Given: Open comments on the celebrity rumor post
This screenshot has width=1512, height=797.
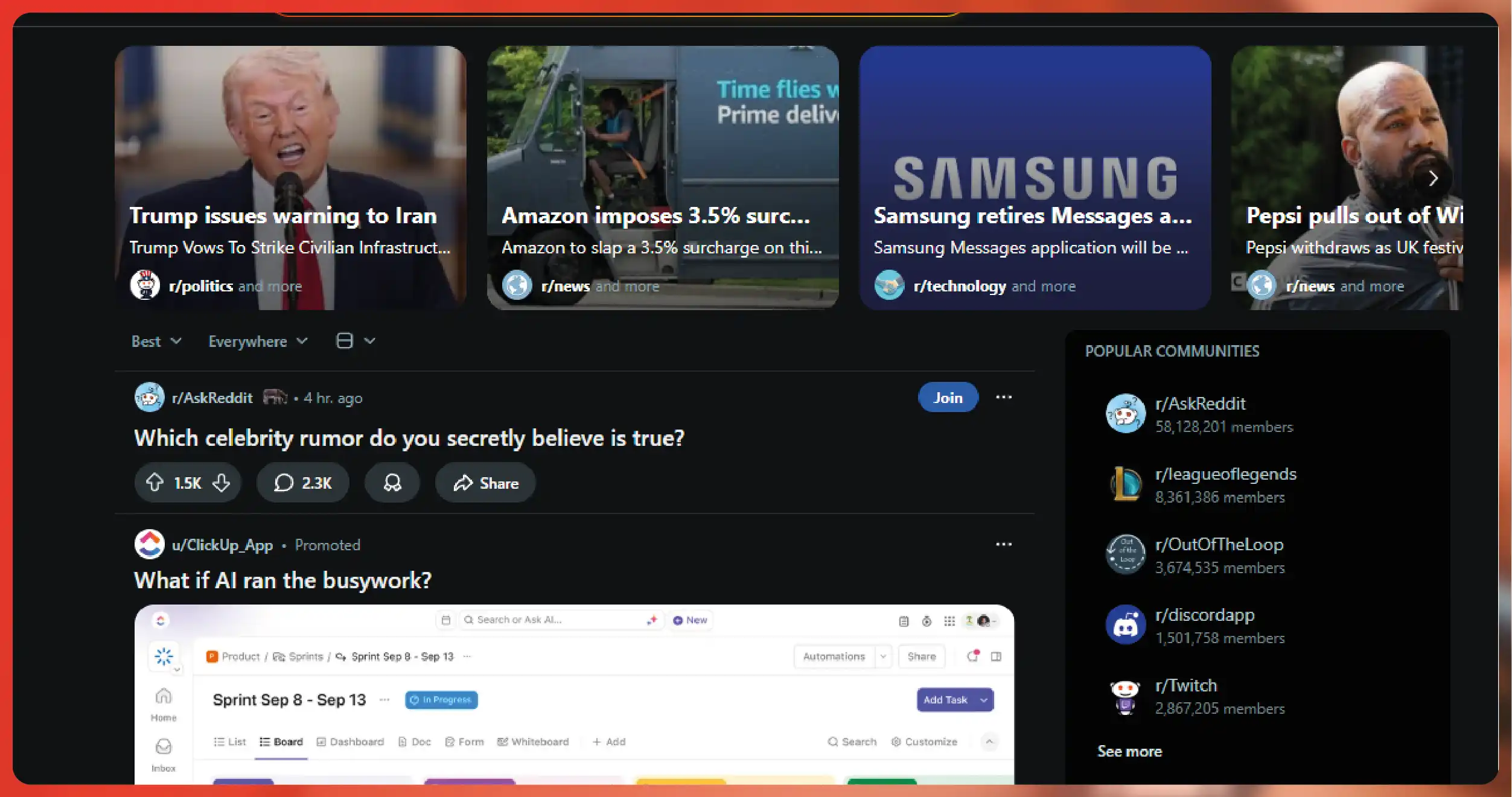Looking at the screenshot, I should 302,482.
